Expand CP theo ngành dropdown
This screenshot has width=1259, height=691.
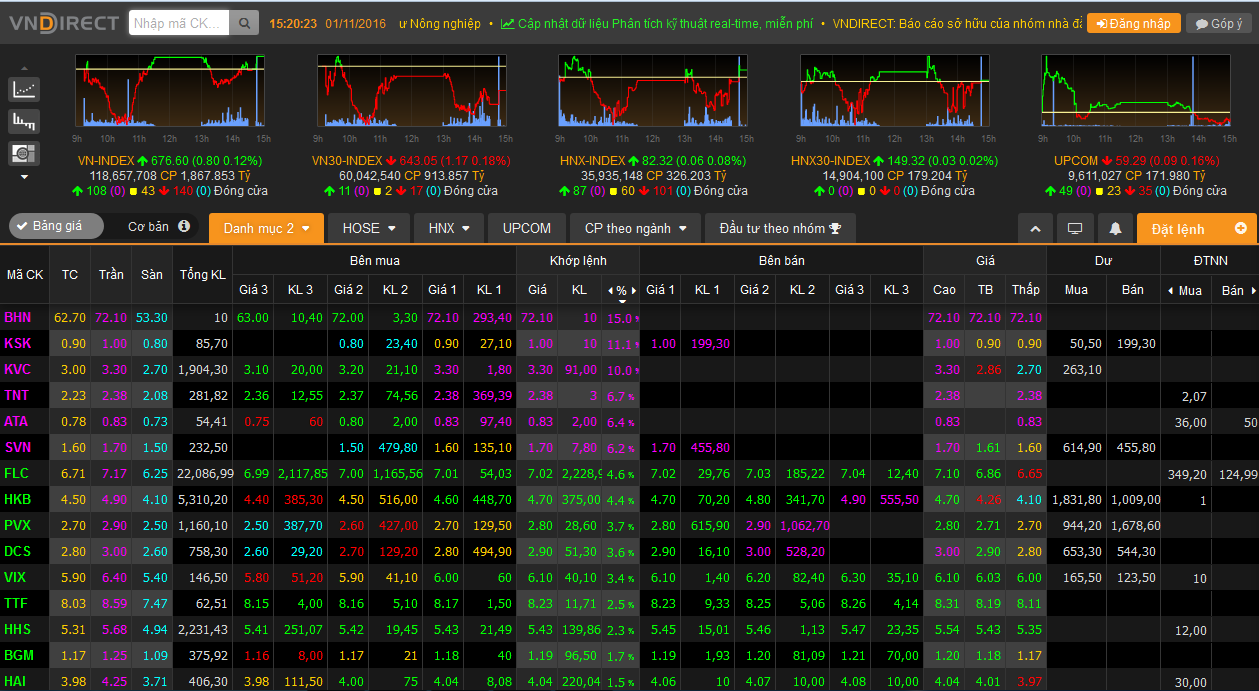[x=636, y=228]
